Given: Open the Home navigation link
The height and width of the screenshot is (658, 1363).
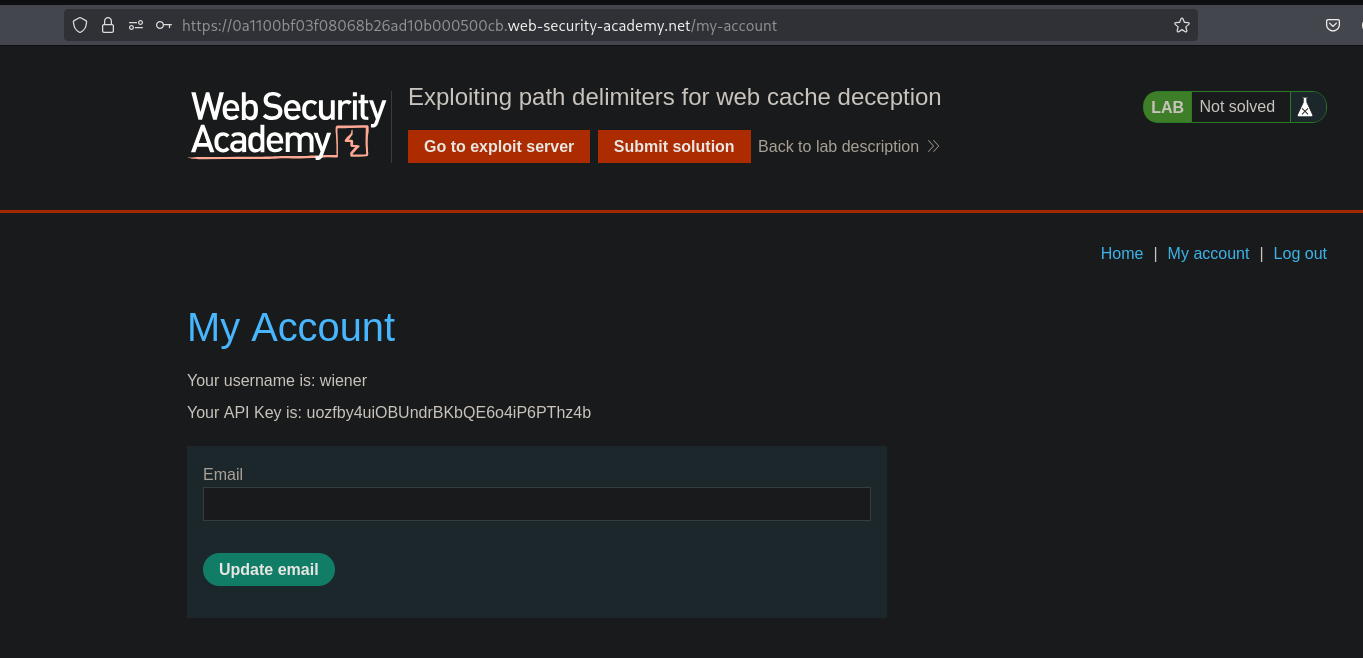Looking at the screenshot, I should point(1121,254).
